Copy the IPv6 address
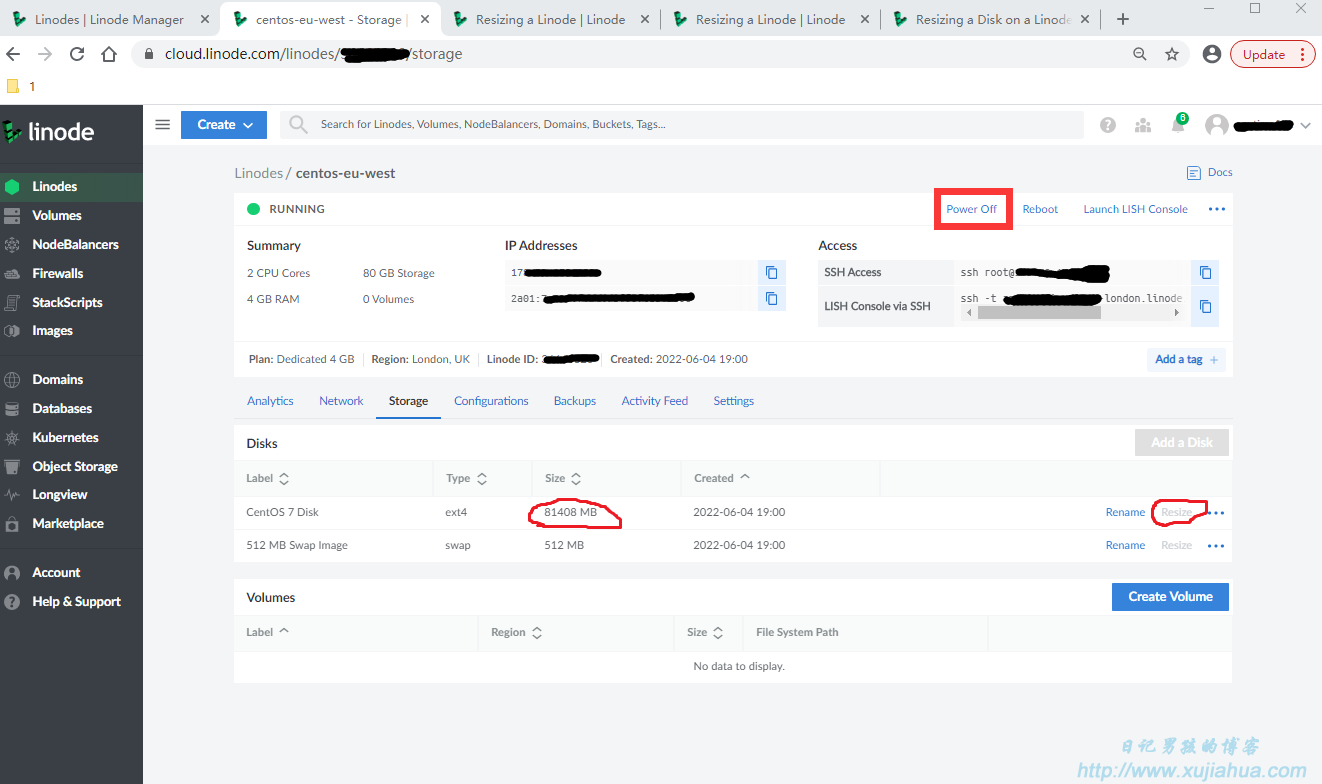1322x784 pixels. pos(771,298)
